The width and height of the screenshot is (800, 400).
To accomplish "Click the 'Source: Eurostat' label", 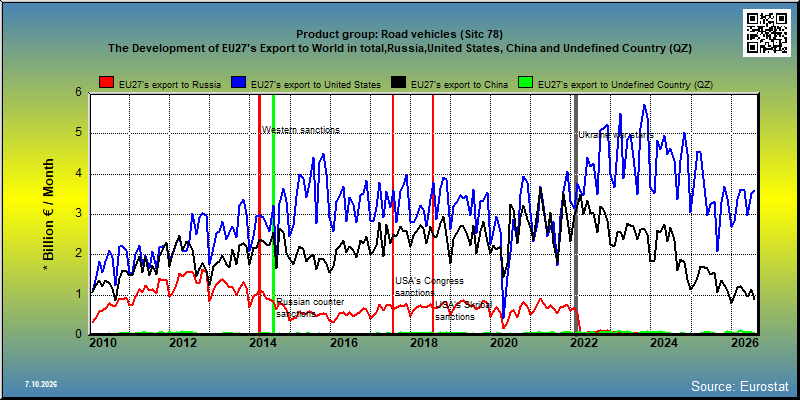I will 740,385.
